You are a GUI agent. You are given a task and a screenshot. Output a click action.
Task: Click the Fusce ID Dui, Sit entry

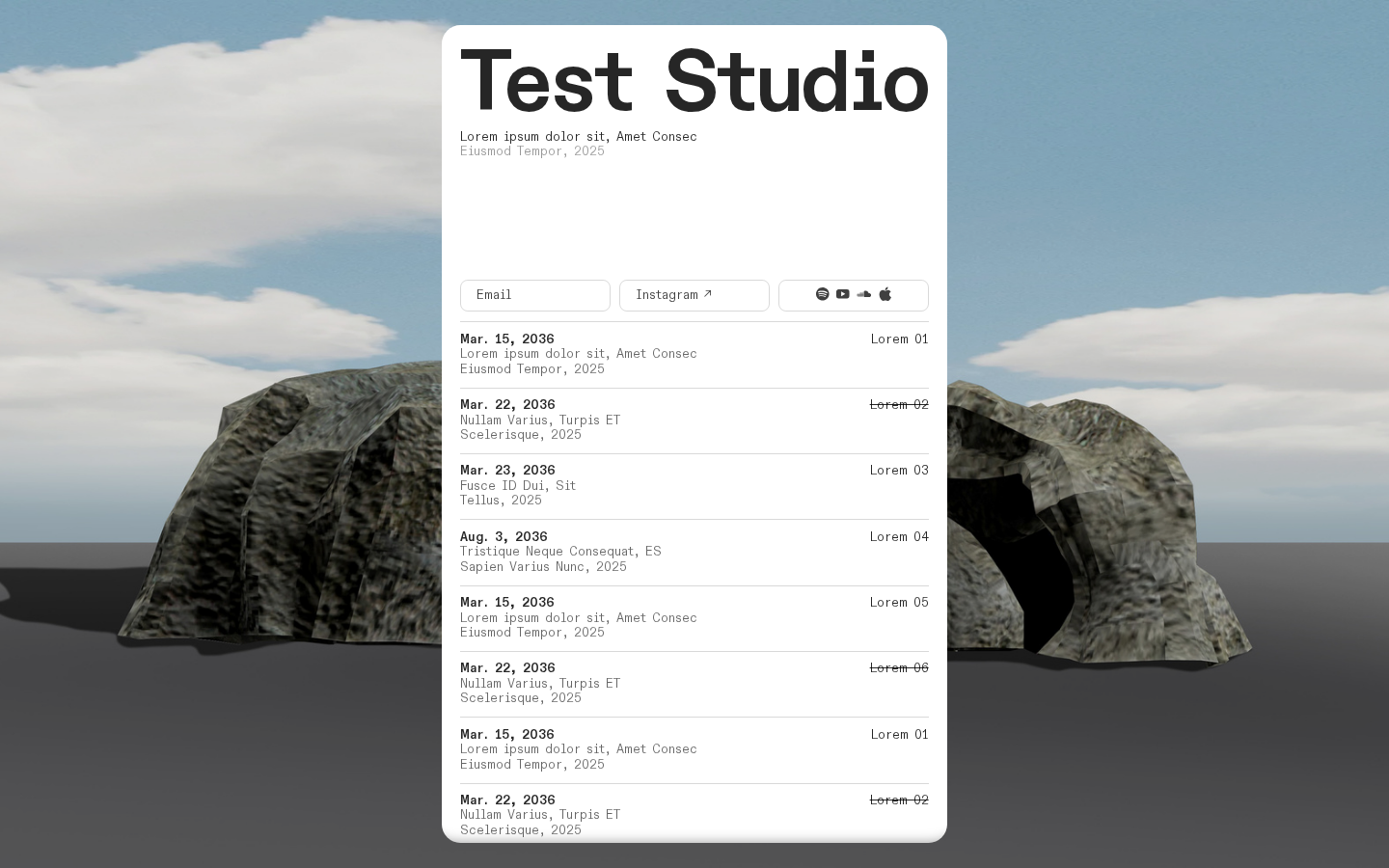518,486
